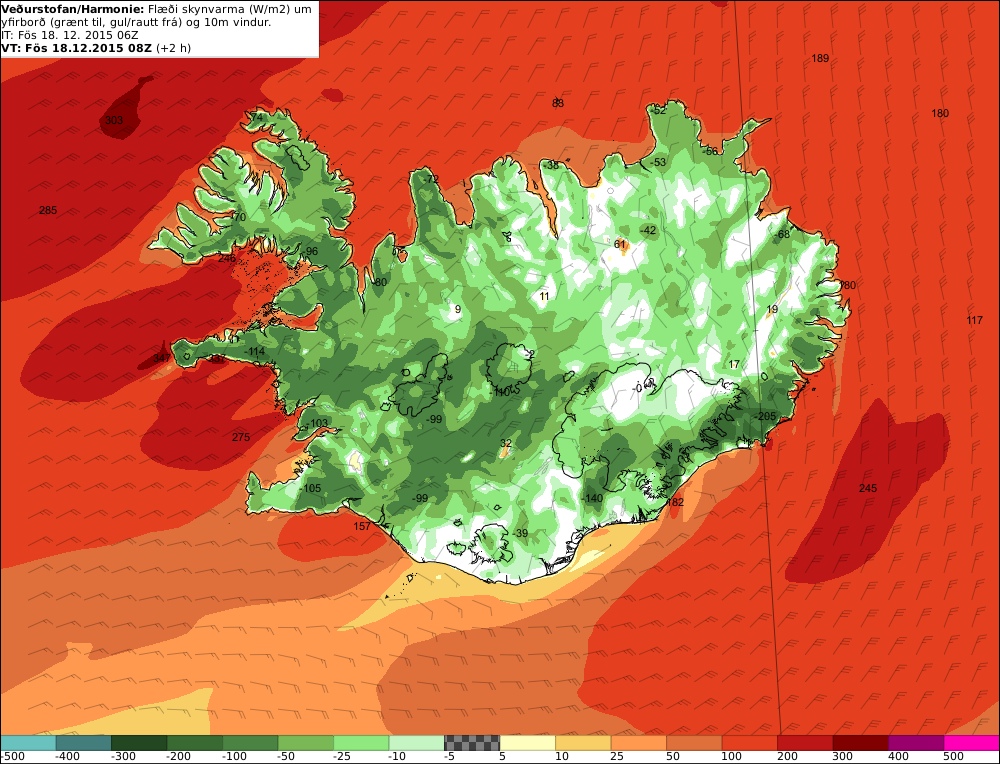Click the value '-72' on the northern peninsula
The width and height of the screenshot is (1000, 764).
click(x=432, y=179)
